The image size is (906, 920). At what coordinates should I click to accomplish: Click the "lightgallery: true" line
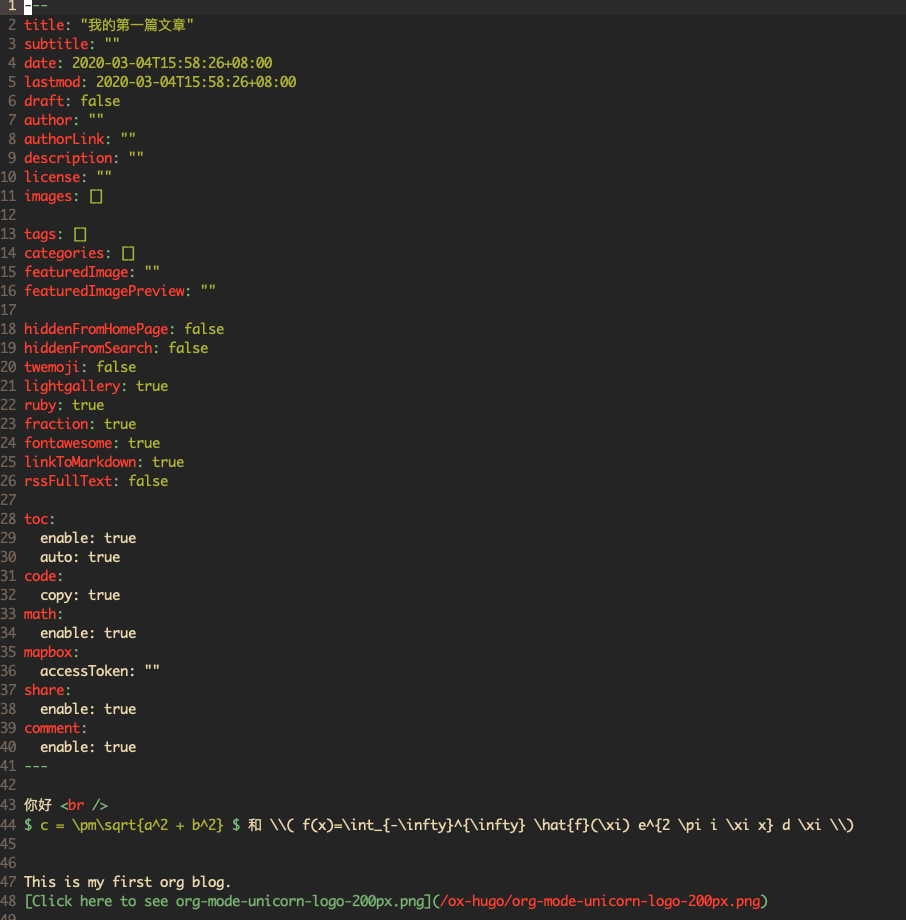pyautogui.click(x=96, y=386)
